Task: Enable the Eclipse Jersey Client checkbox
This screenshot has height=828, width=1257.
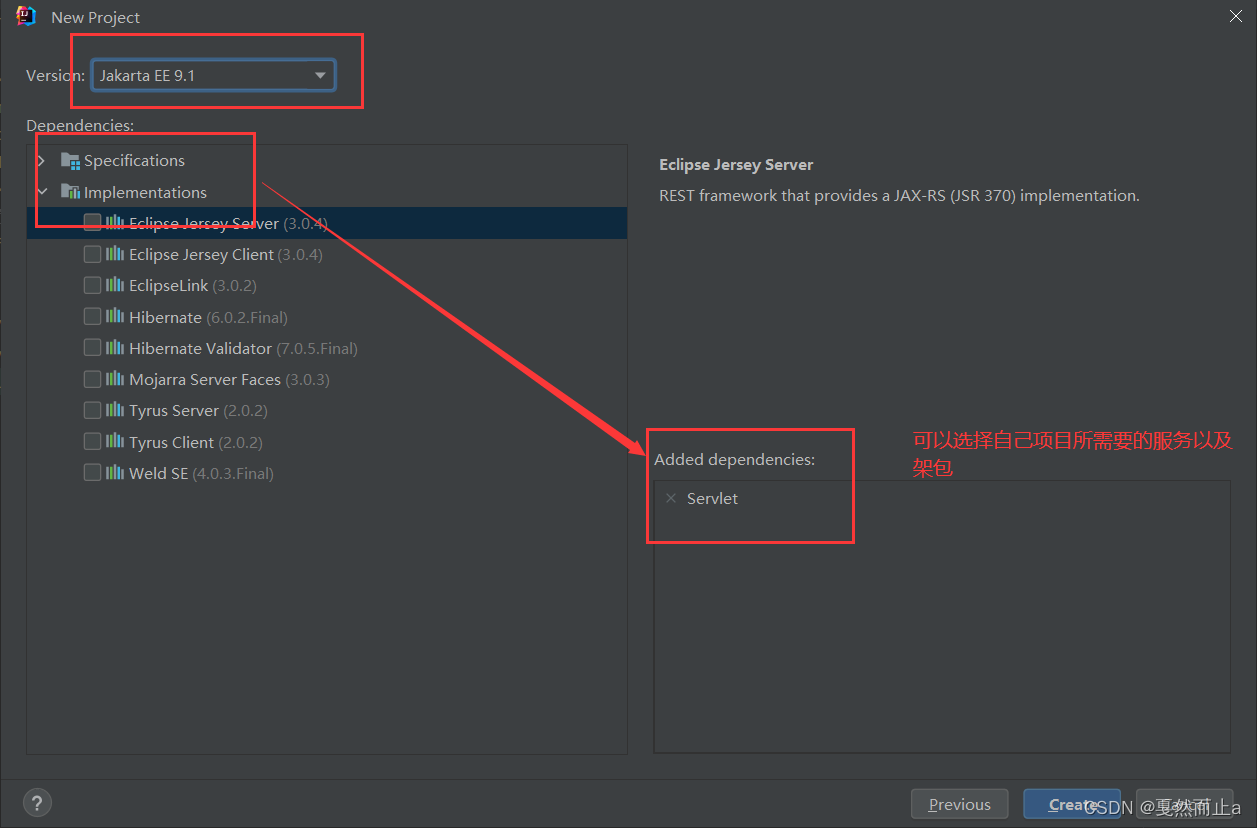Action: tap(92, 254)
